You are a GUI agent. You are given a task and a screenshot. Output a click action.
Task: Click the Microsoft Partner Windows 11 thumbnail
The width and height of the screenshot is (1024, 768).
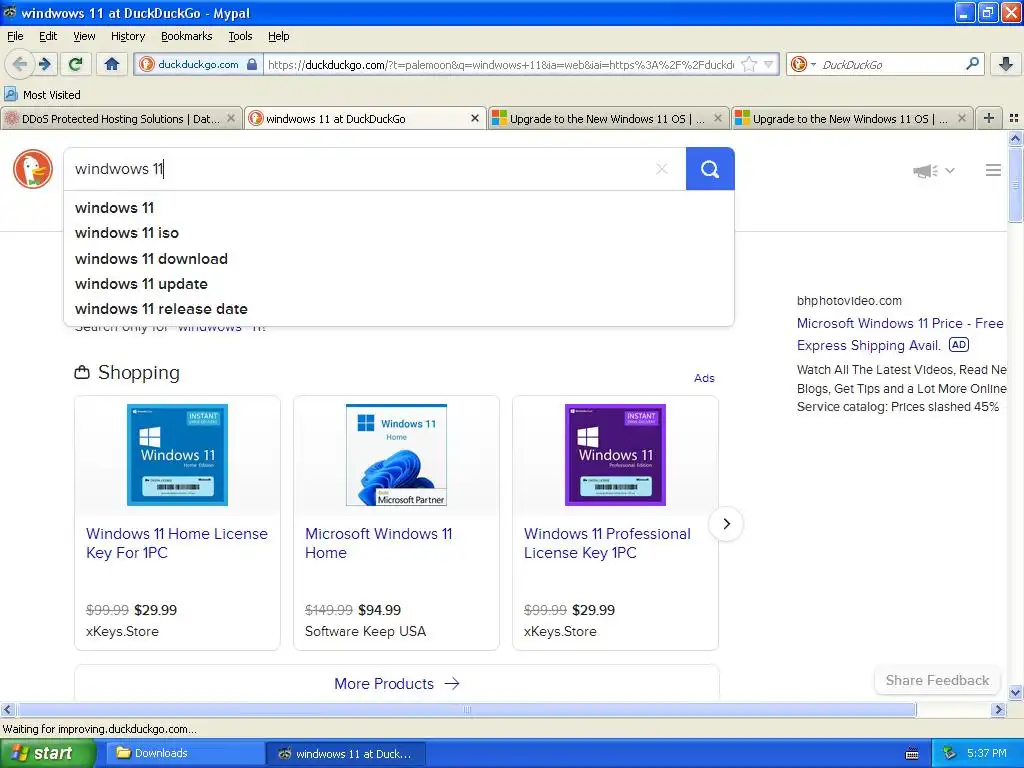[396, 455]
